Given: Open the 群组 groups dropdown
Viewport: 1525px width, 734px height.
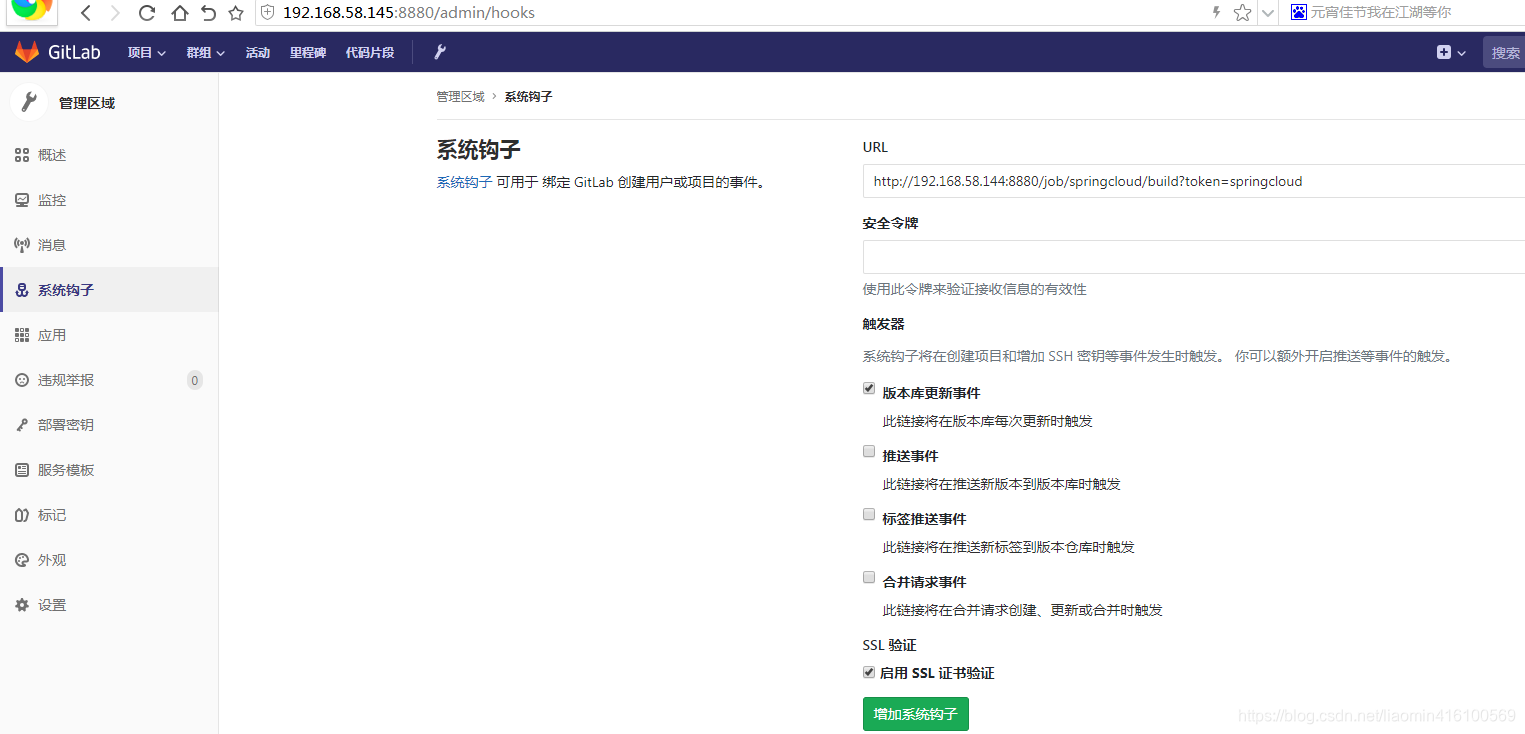Looking at the screenshot, I should coord(204,51).
